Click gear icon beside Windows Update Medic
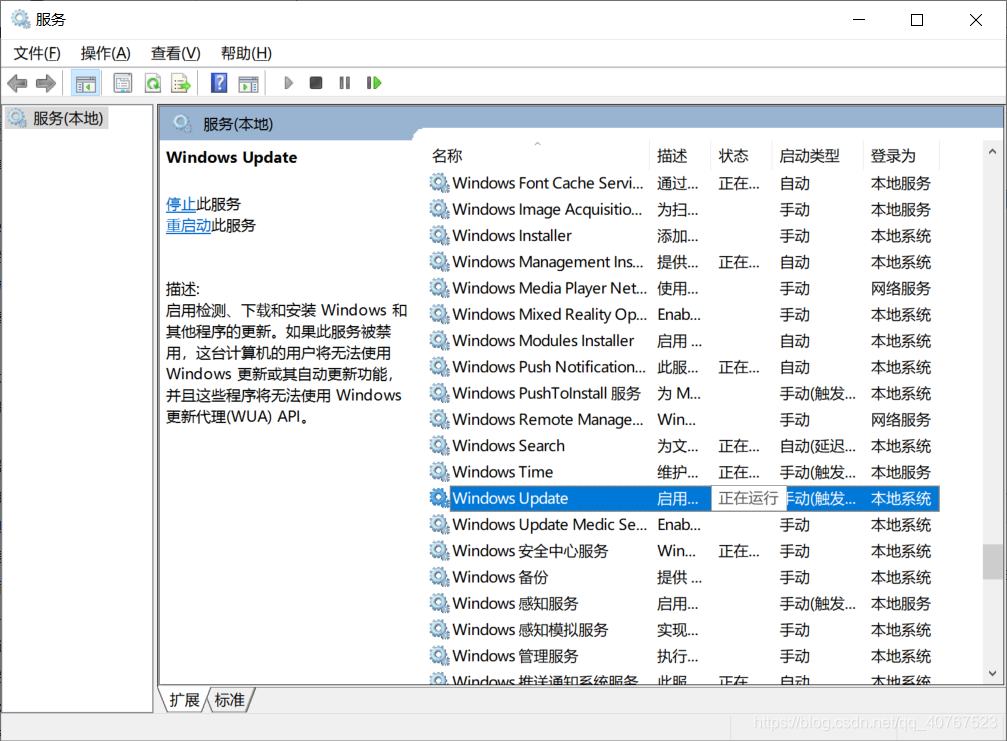 439,525
